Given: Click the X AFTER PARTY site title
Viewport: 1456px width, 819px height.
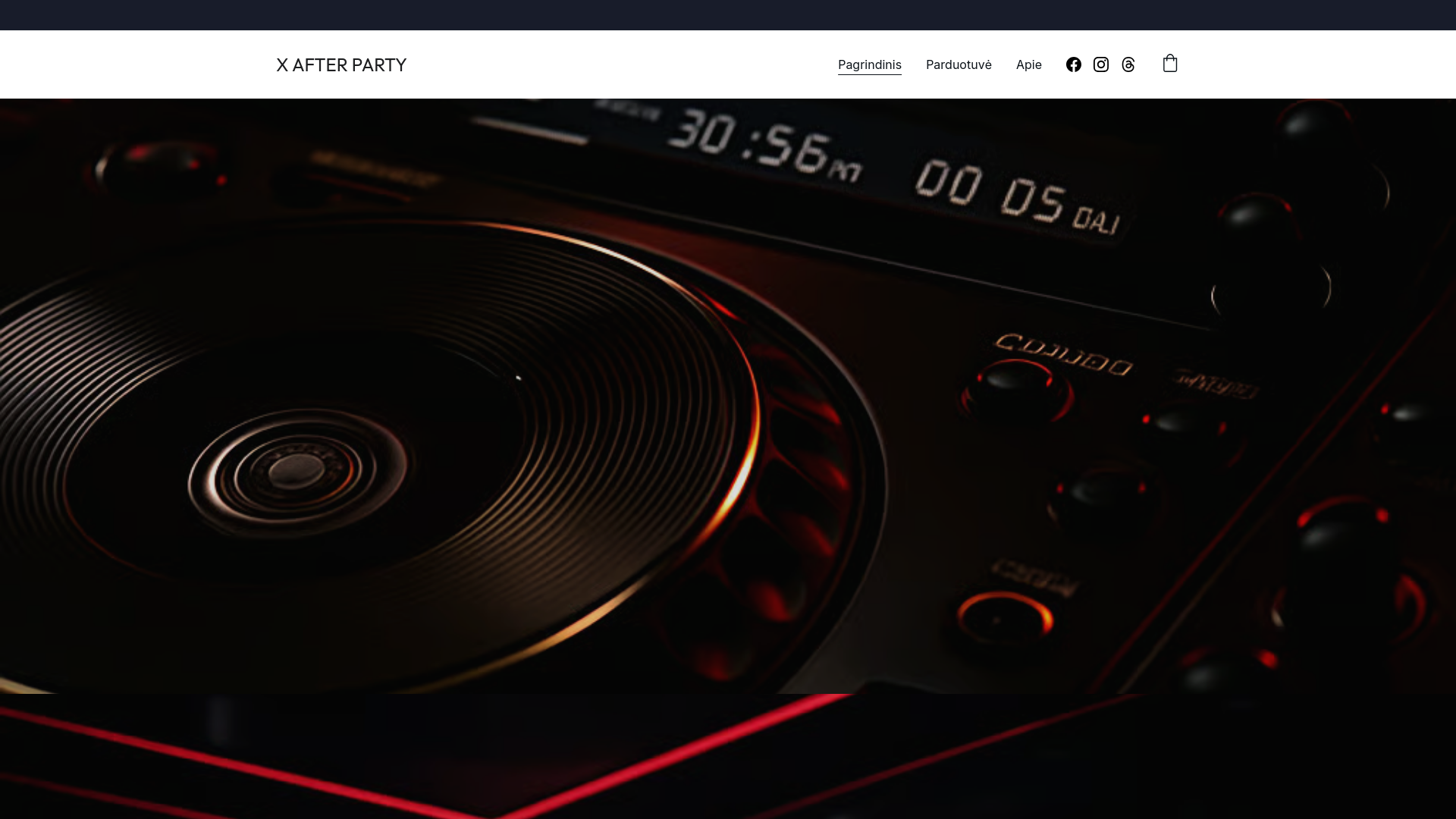Looking at the screenshot, I should (341, 65).
